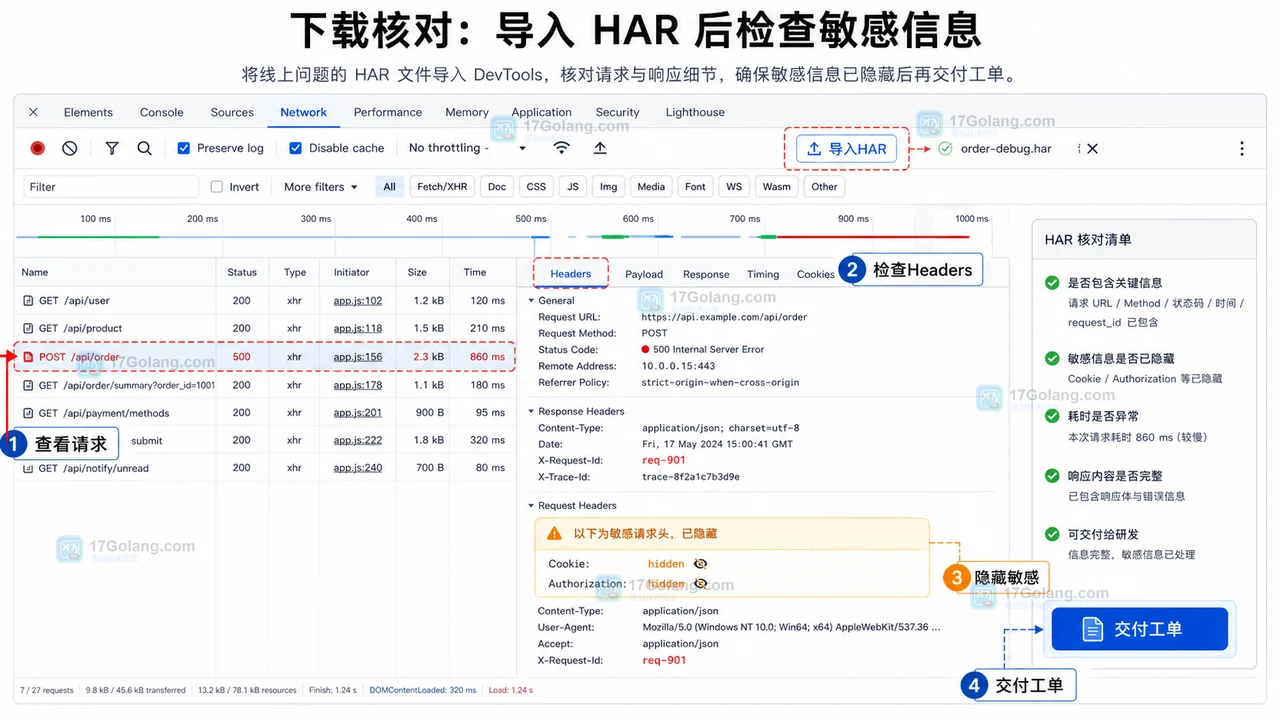Check item 是否包含关键信息
Screen dimensions: 1280x720
pos(1051,283)
